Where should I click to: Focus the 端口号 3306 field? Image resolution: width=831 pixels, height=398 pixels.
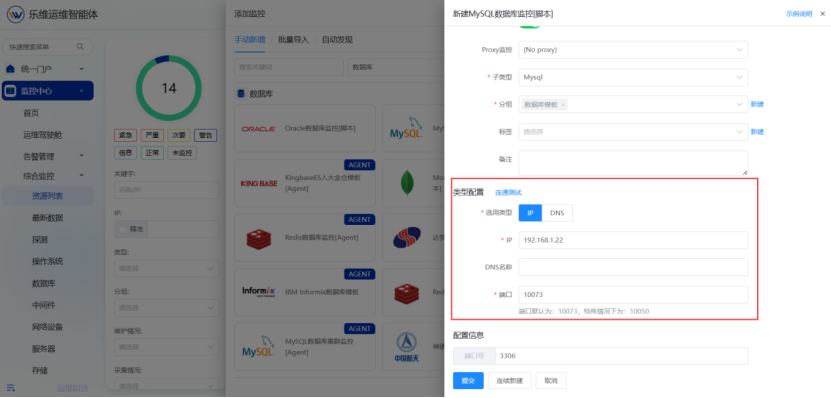621,356
